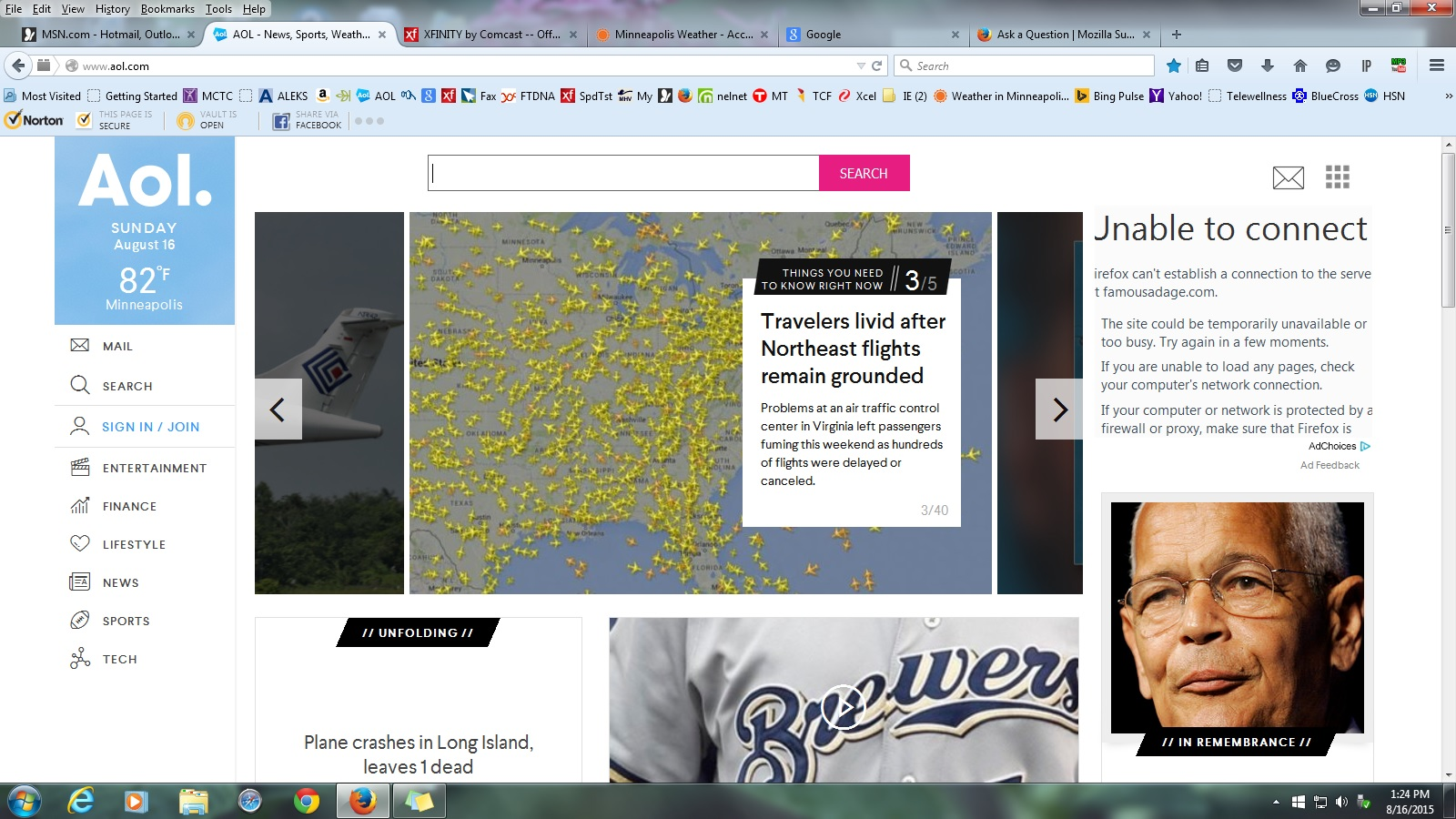Viewport: 1456px width, 819px height.
Task: Close the AOL News tab
Action: point(382,35)
